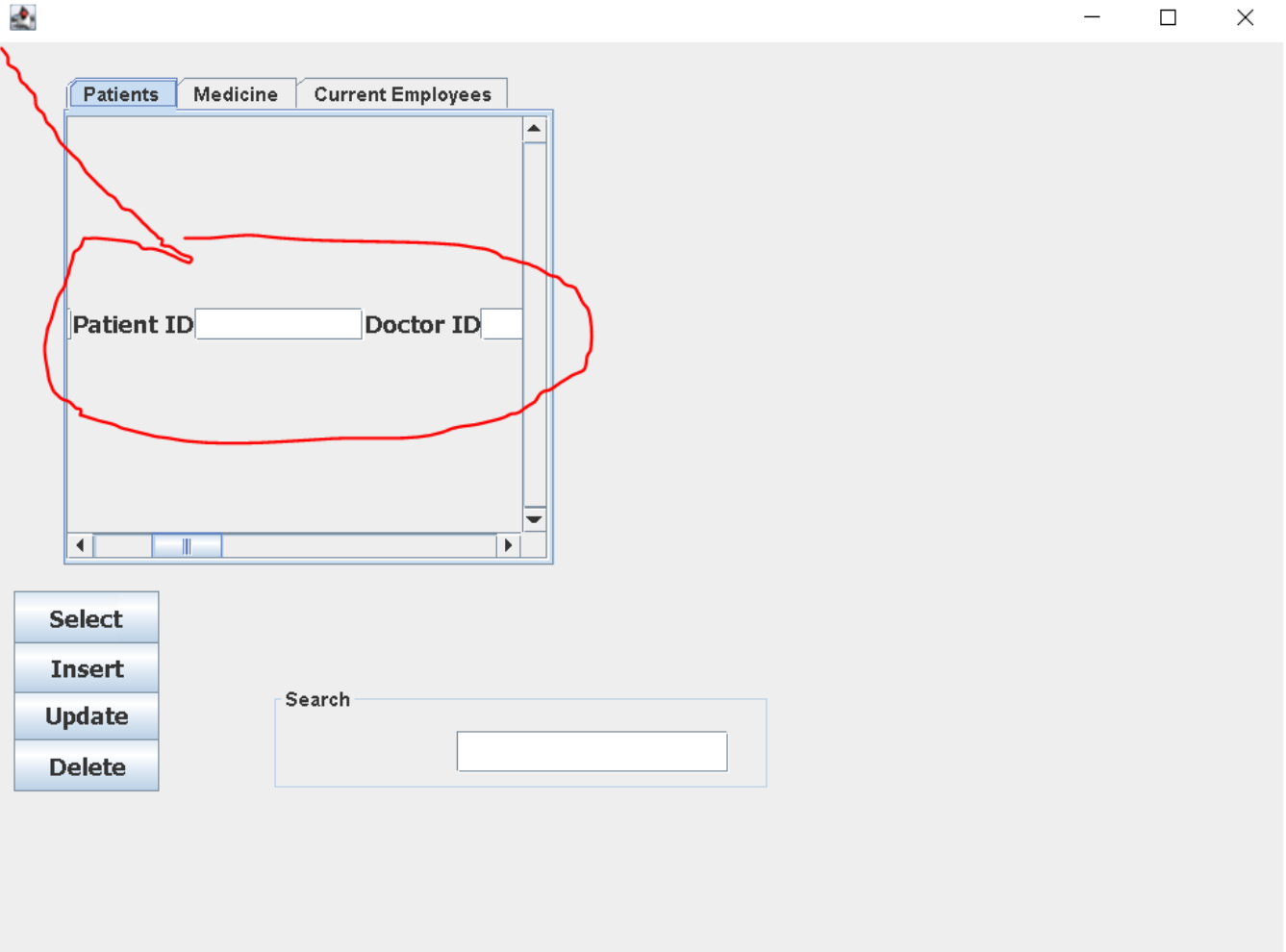Click the scroll down arrow on vertical scrollbar

(x=535, y=518)
